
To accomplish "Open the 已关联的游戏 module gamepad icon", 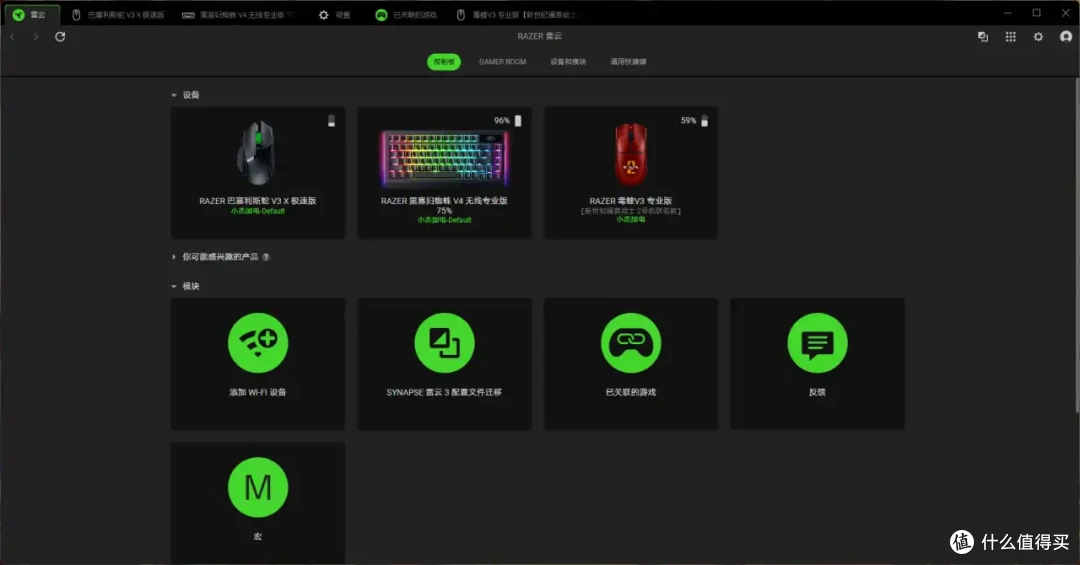I will [x=631, y=343].
